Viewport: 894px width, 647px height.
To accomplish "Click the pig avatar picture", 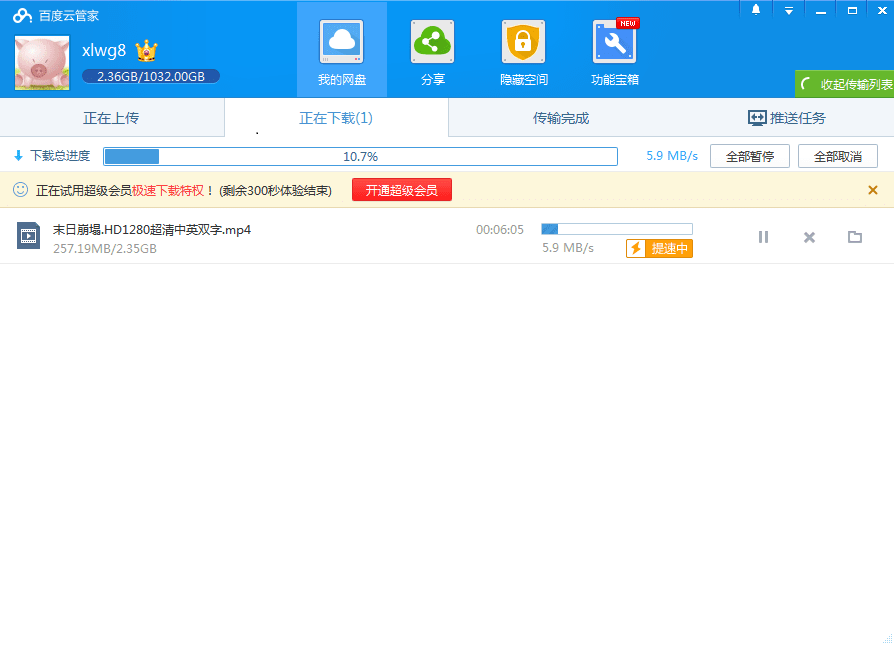I will tap(42, 63).
